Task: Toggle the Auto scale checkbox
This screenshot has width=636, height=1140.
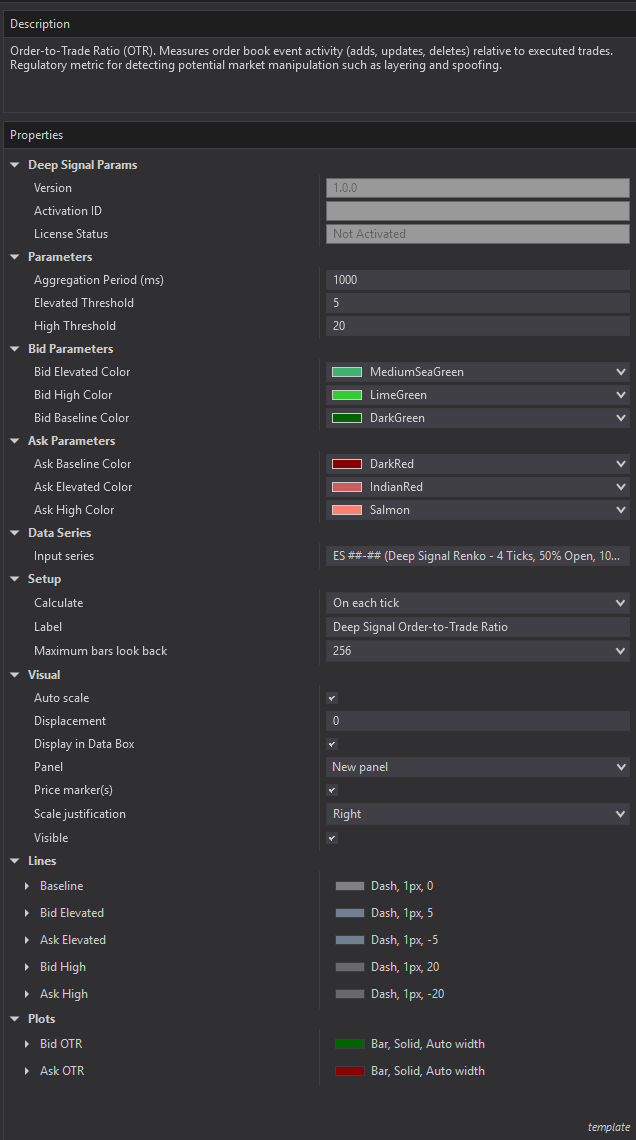Action: click(332, 698)
